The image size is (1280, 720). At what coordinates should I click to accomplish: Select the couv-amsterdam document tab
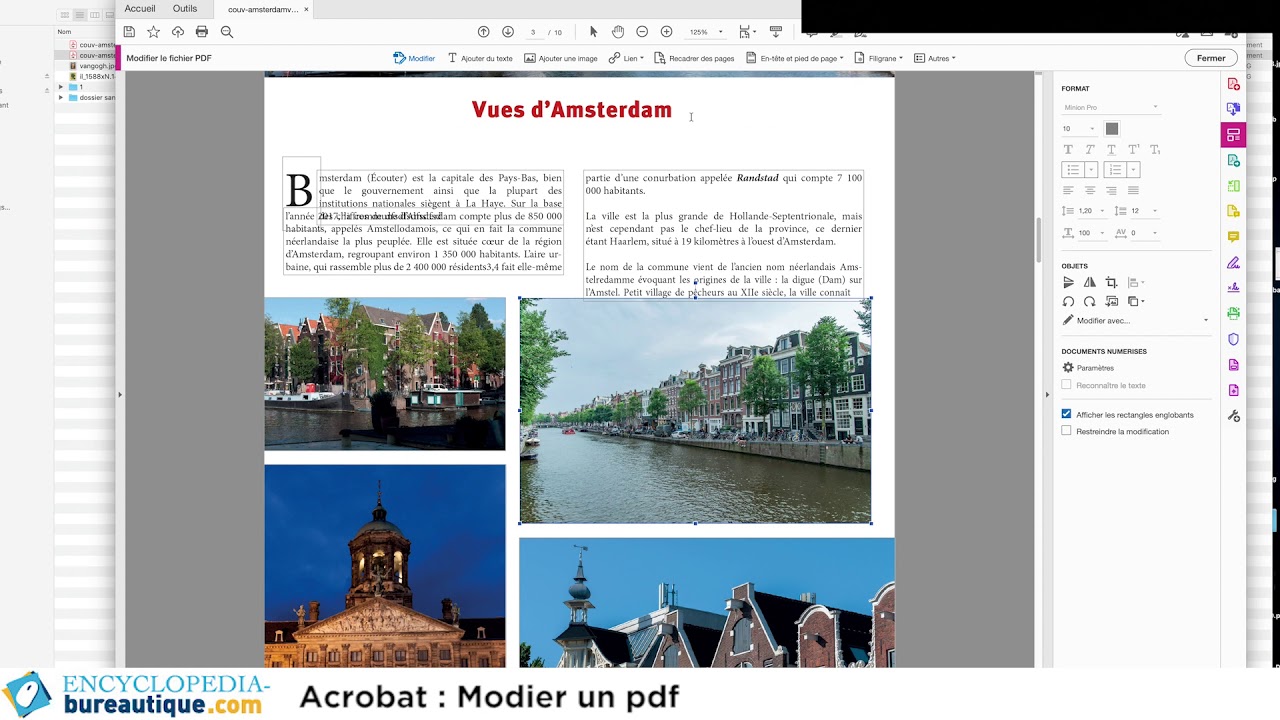click(x=263, y=9)
